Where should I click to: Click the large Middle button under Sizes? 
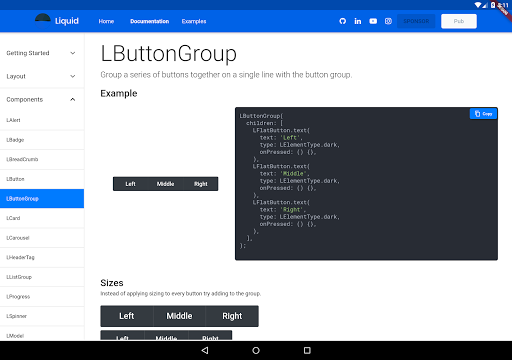pos(179,316)
